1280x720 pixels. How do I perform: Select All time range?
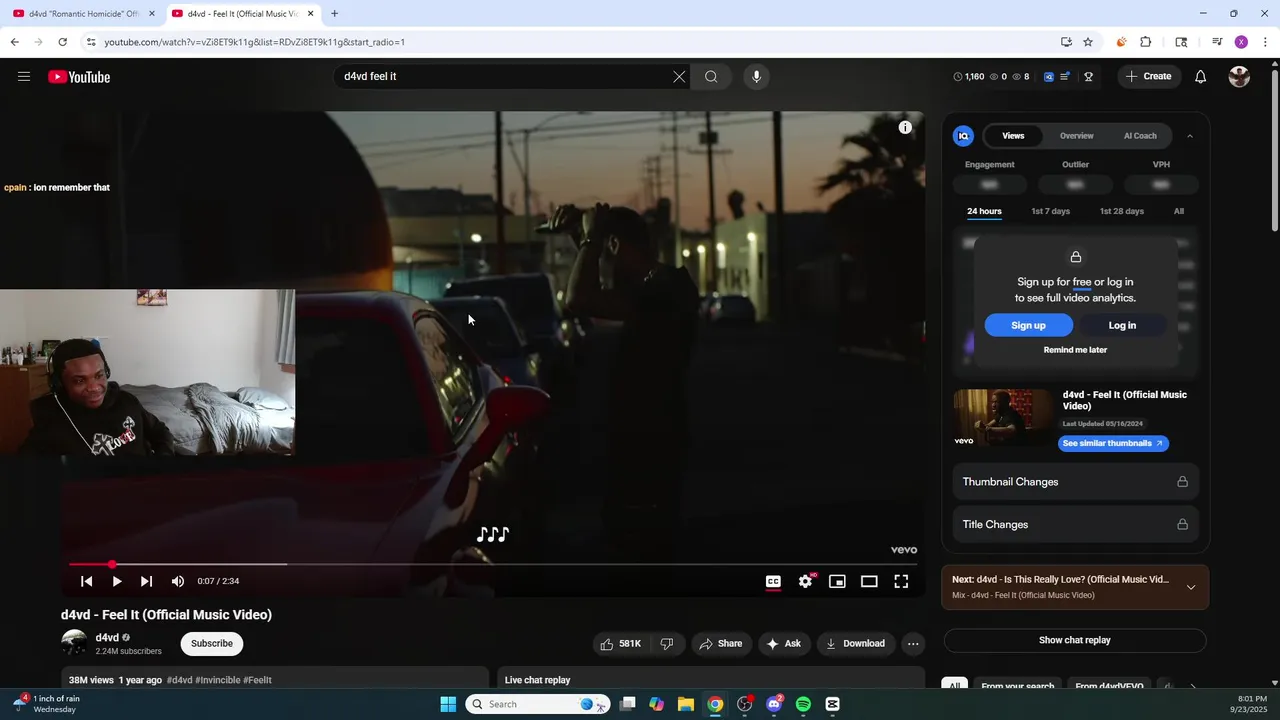click(1179, 211)
